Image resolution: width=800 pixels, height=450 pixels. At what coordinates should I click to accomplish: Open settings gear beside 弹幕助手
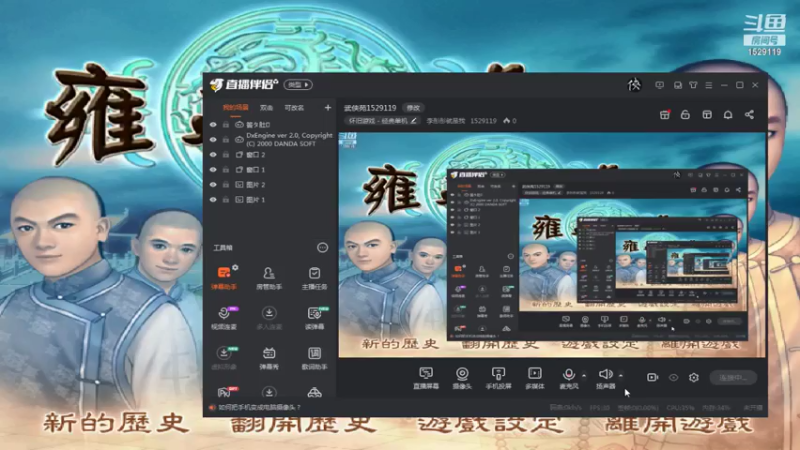[235, 267]
